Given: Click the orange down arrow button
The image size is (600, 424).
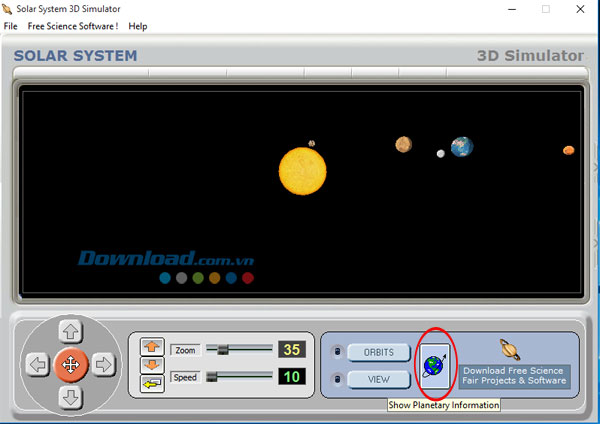Looking at the screenshot, I should click(152, 365).
